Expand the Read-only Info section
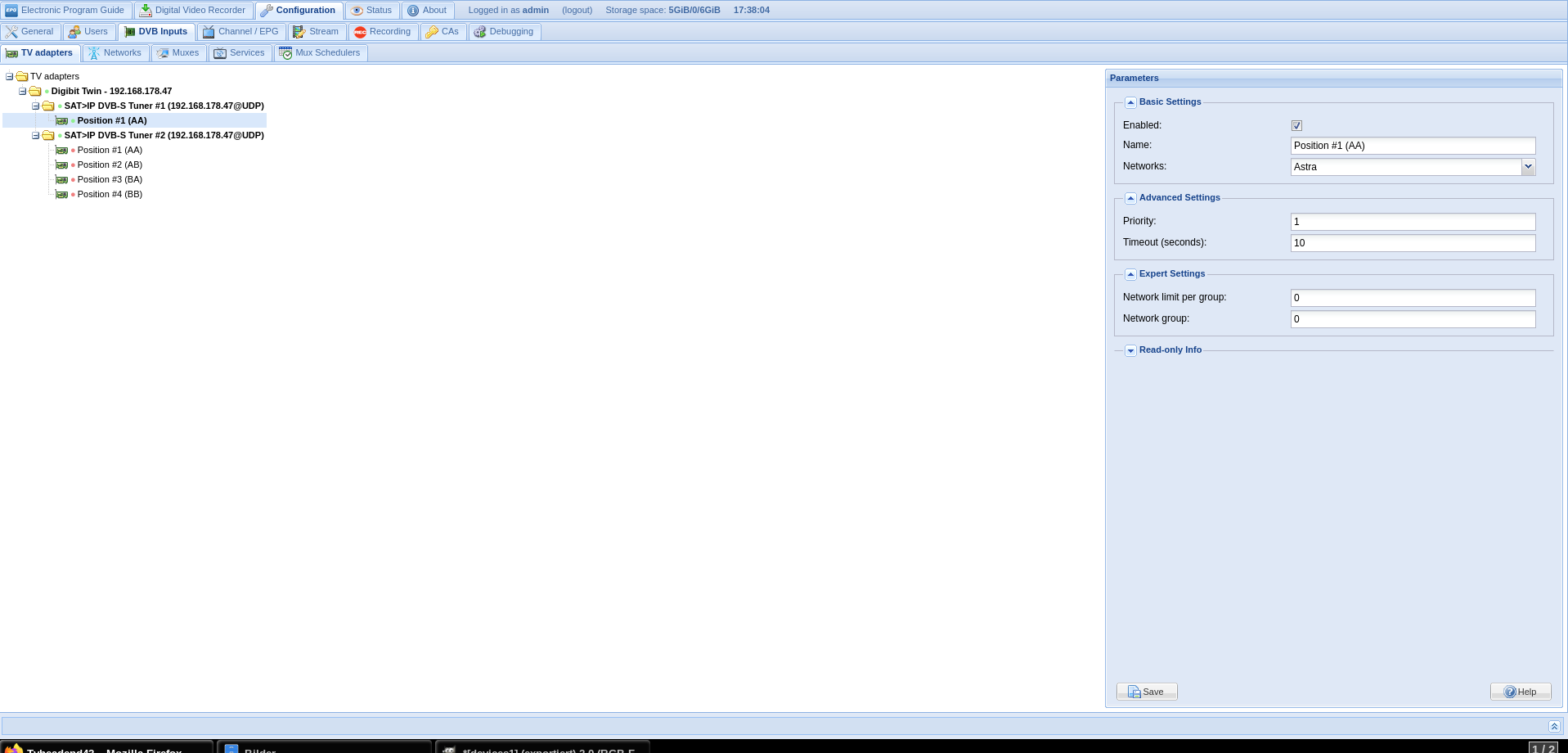Image resolution: width=1568 pixels, height=753 pixels. point(1130,350)
